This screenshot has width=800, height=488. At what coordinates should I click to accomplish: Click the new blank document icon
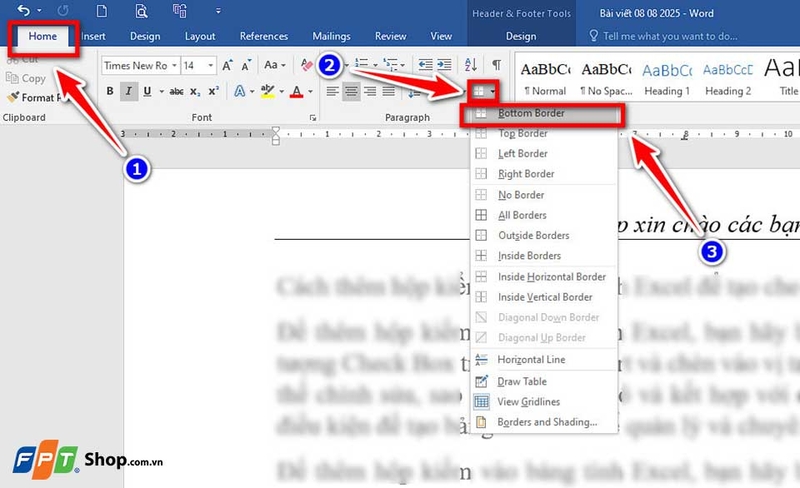point(102,11)
